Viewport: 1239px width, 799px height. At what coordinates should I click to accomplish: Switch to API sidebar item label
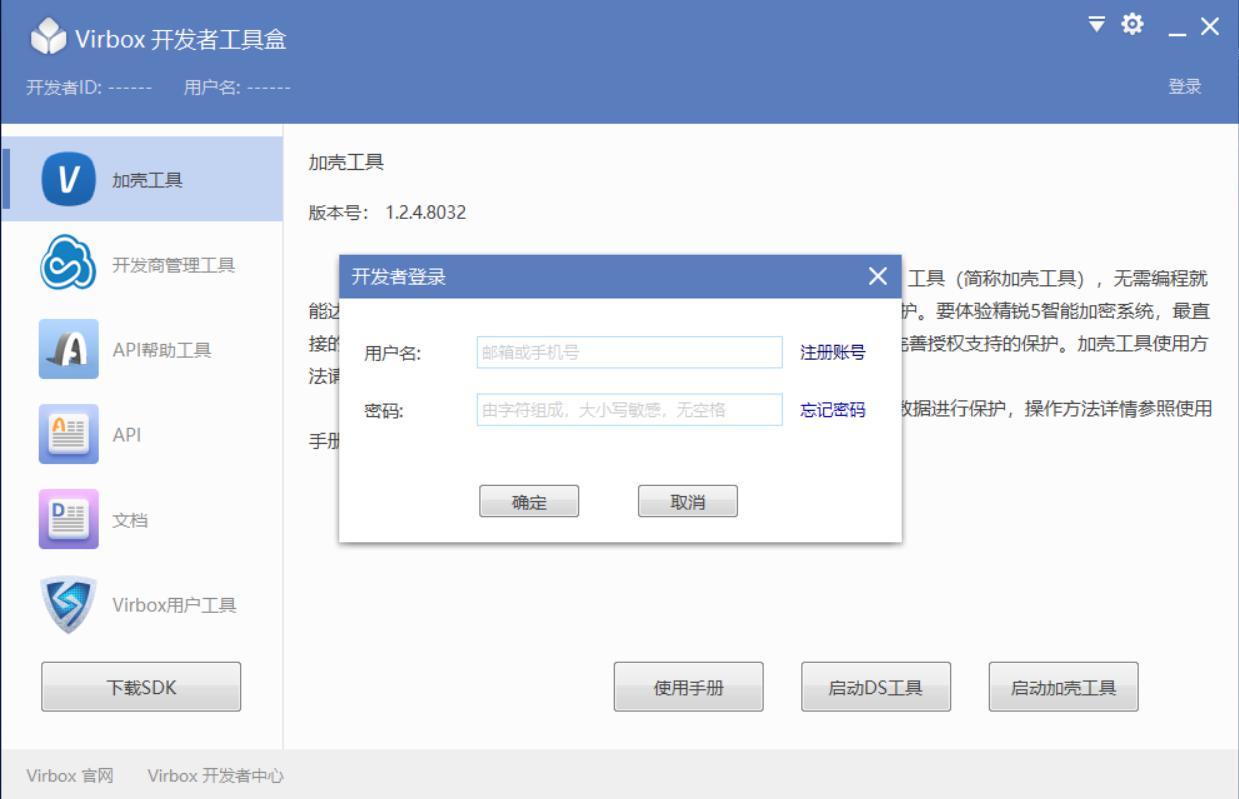pyautogui.click(x=126, y=435)
